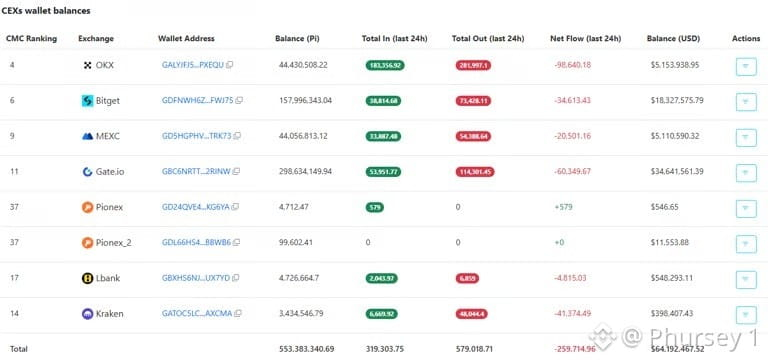The image size is (768, 362).
Task: Open the Actions dropdown for Bitget row
Action: 746,102
